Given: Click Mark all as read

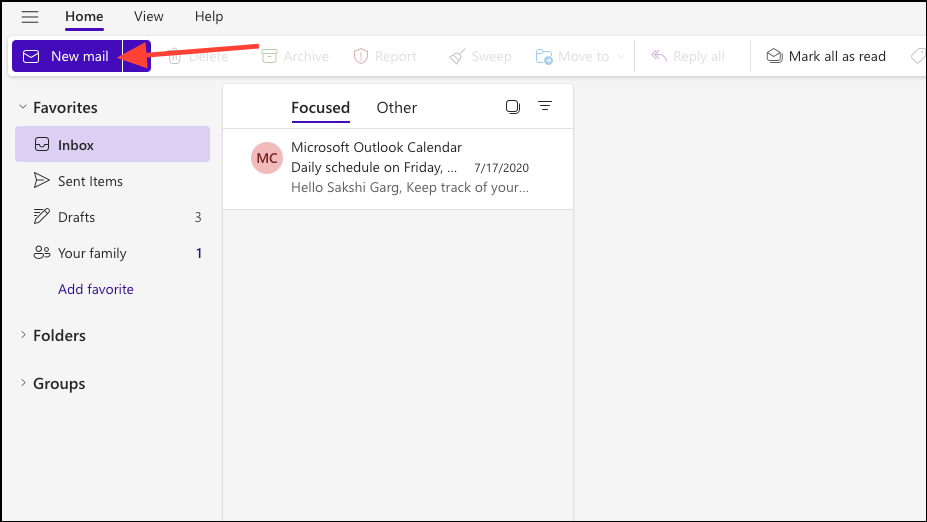Looking at the screenshot, I should click(x=826, y=56).
